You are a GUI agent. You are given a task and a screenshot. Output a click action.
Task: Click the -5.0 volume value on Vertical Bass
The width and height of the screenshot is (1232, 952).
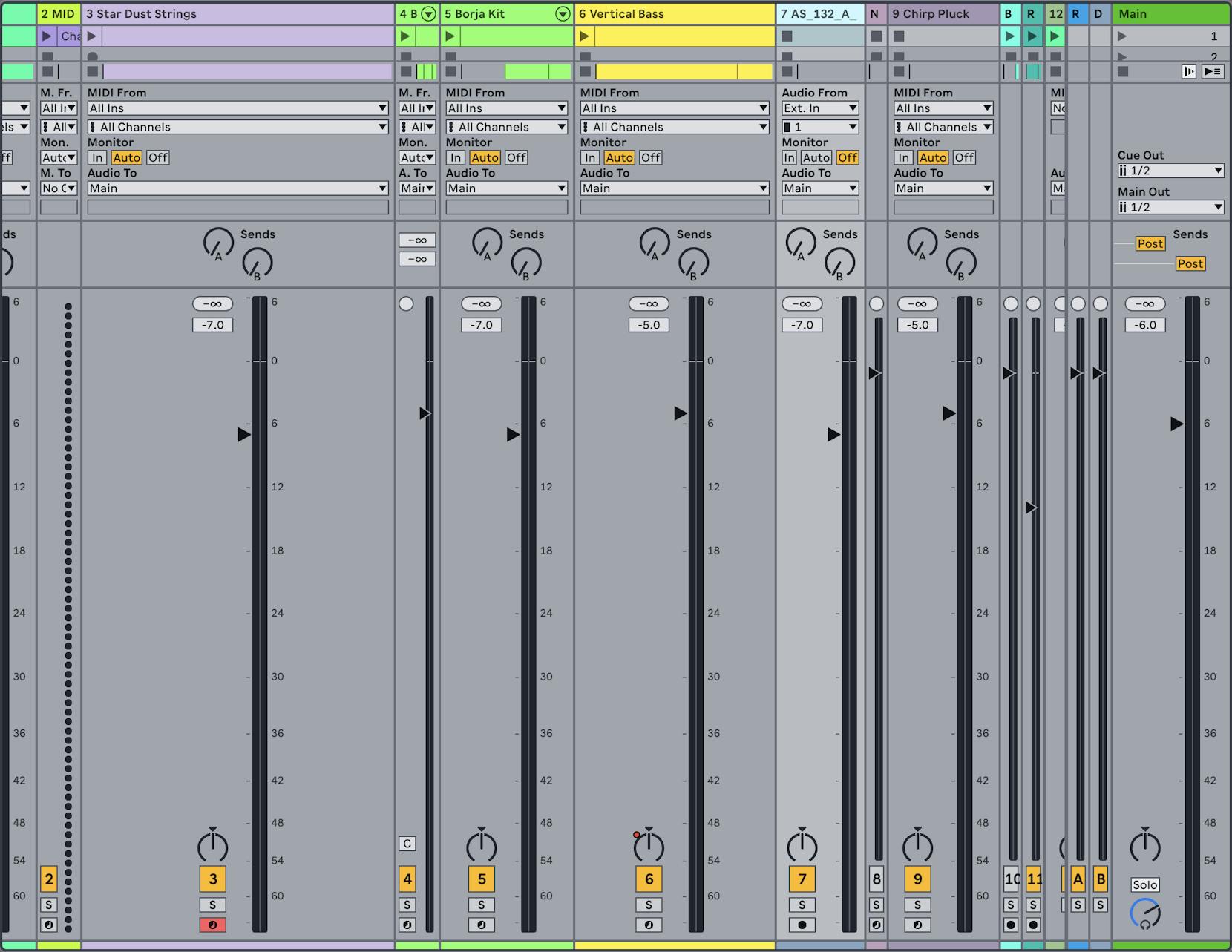(649, 324)
